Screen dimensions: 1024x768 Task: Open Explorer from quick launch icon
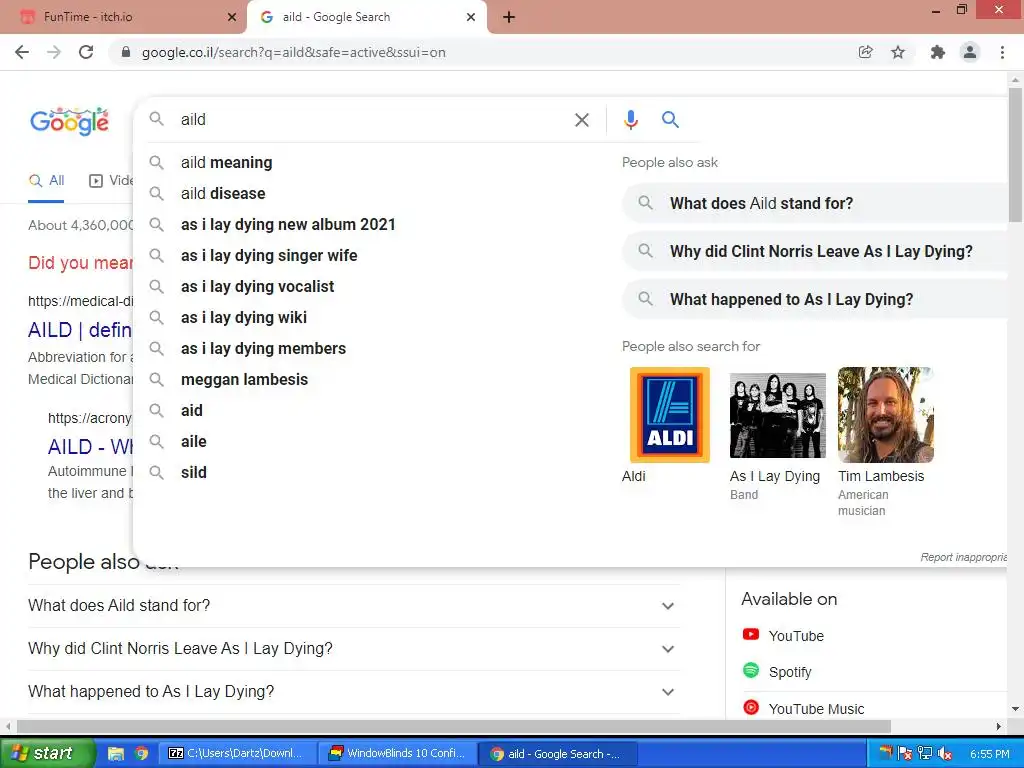coord(116,754)
